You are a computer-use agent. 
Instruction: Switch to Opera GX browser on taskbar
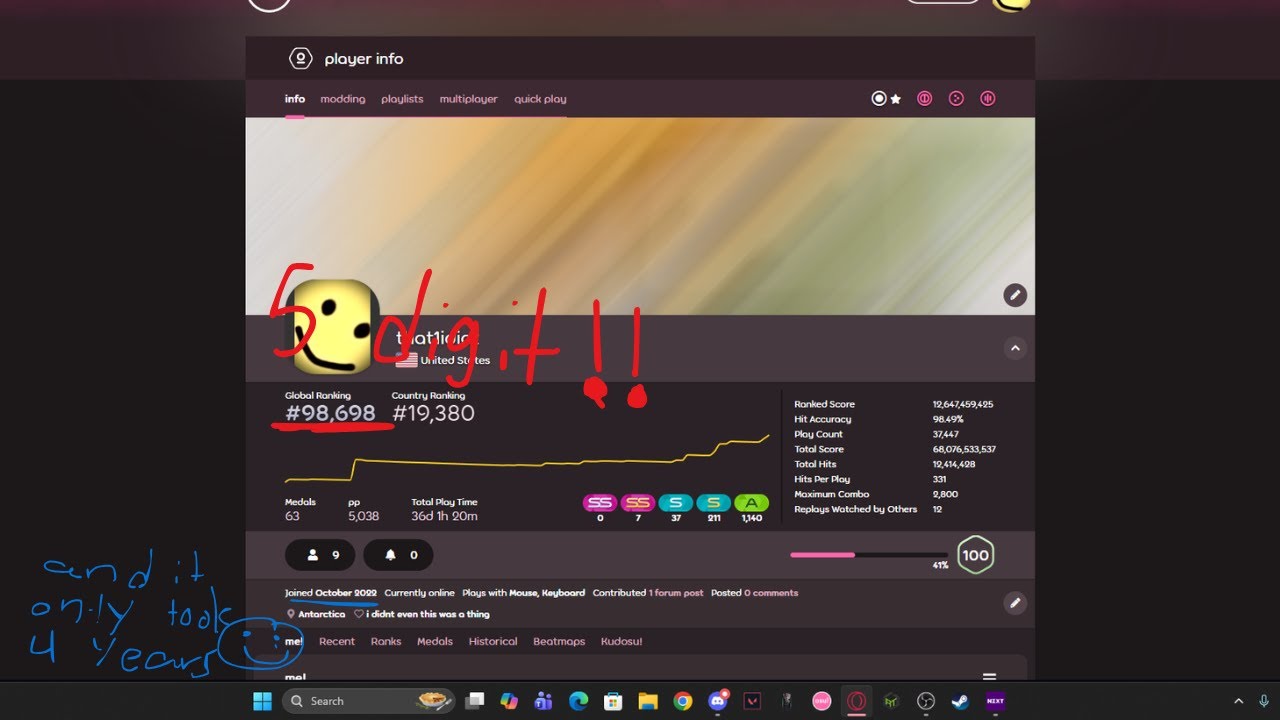pos(856,701)
